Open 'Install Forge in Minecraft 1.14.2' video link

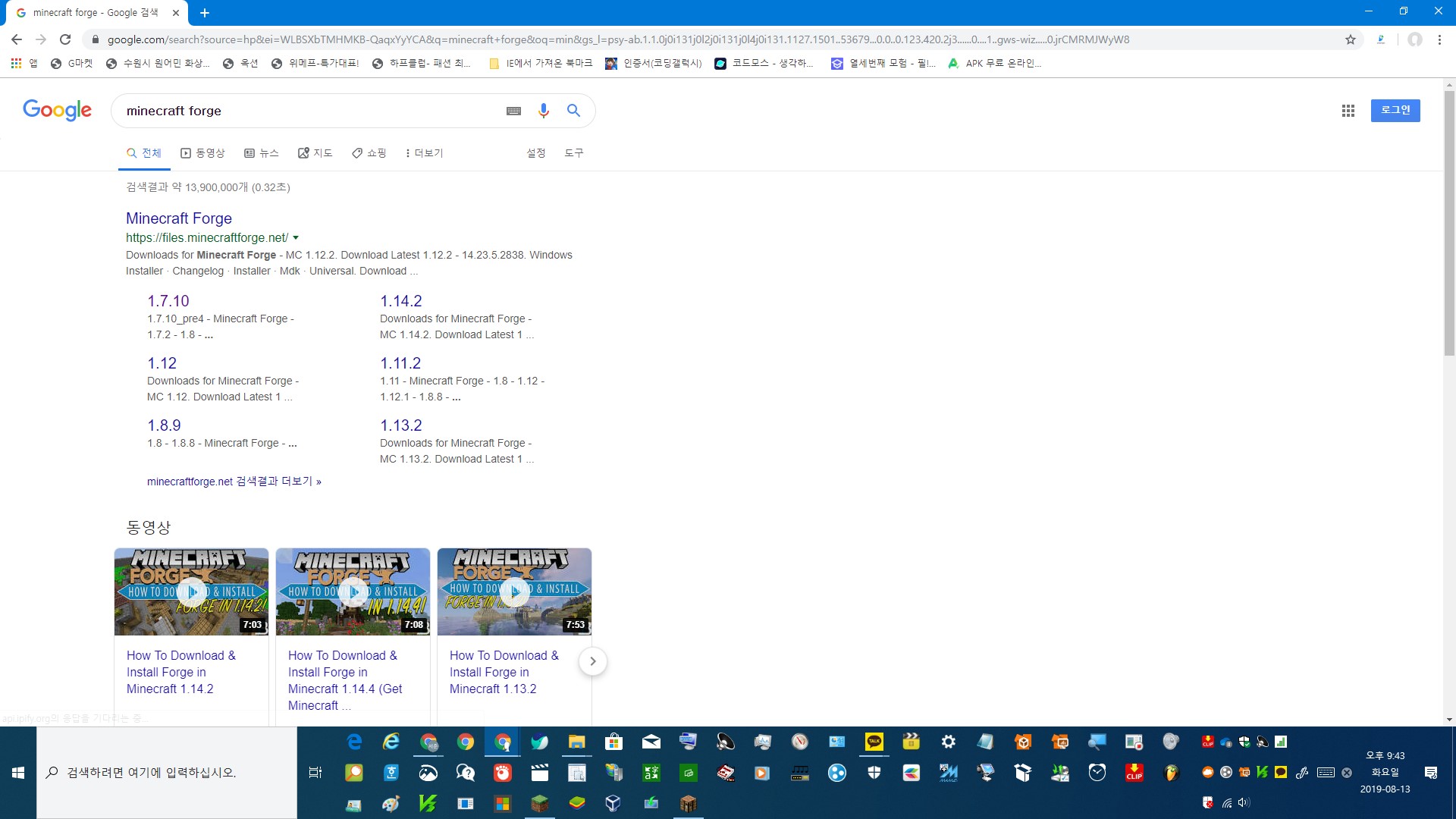coord(181,672)
